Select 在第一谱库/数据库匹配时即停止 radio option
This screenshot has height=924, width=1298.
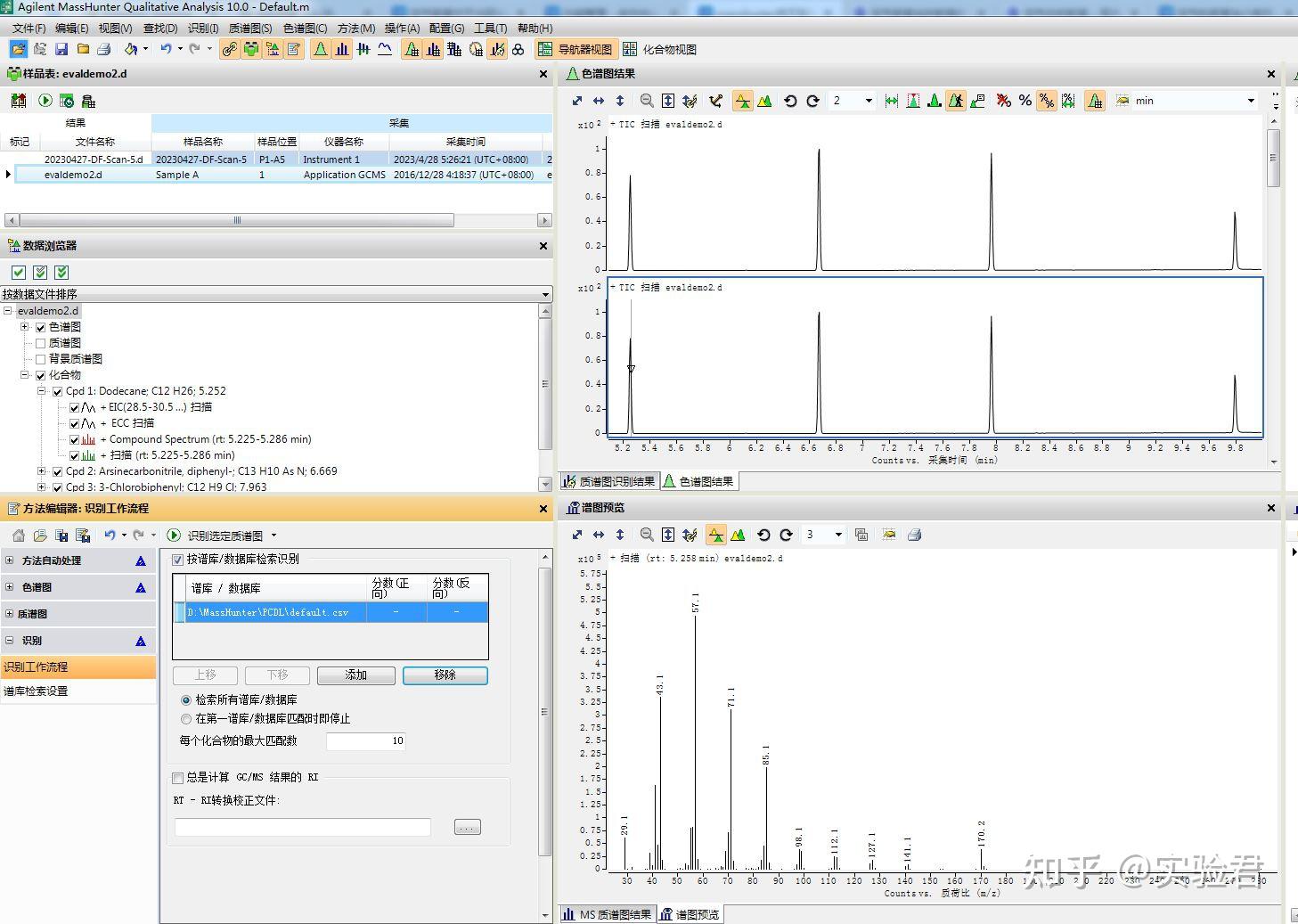coord(186,719)
